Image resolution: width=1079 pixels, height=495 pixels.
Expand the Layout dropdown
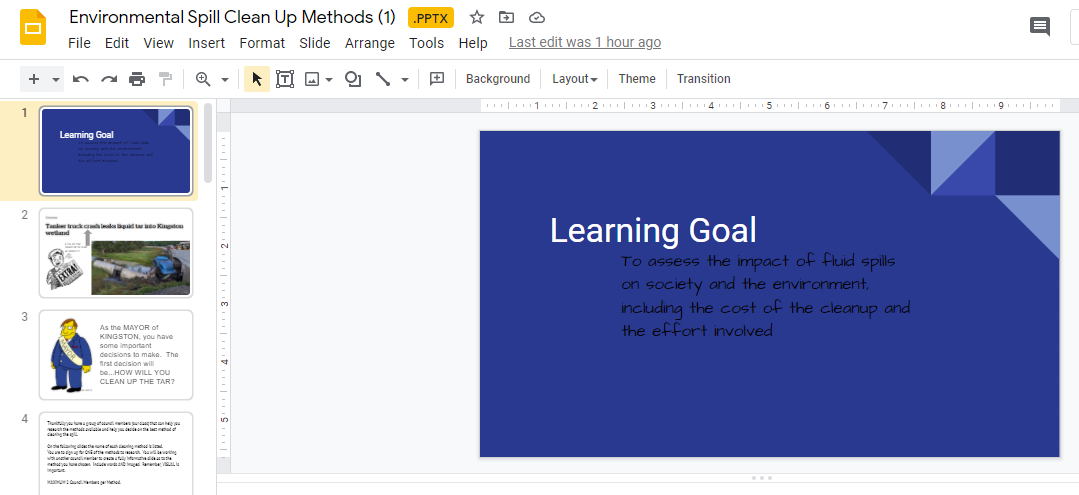point(574,79)
